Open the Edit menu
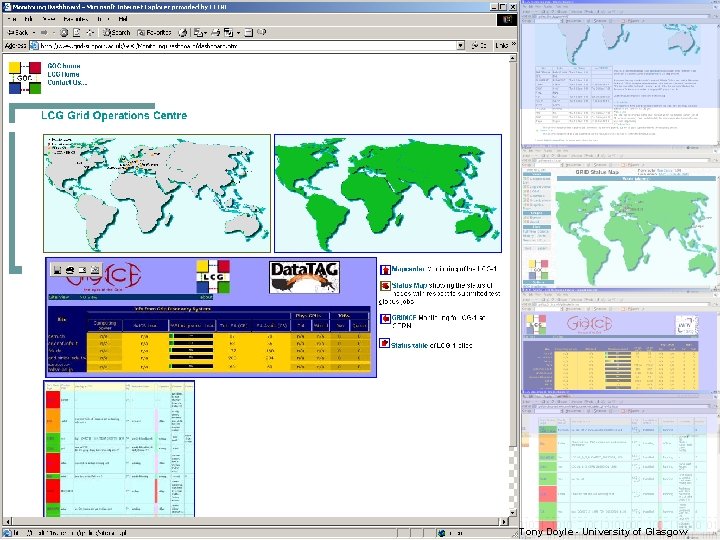 coord(28,19)
